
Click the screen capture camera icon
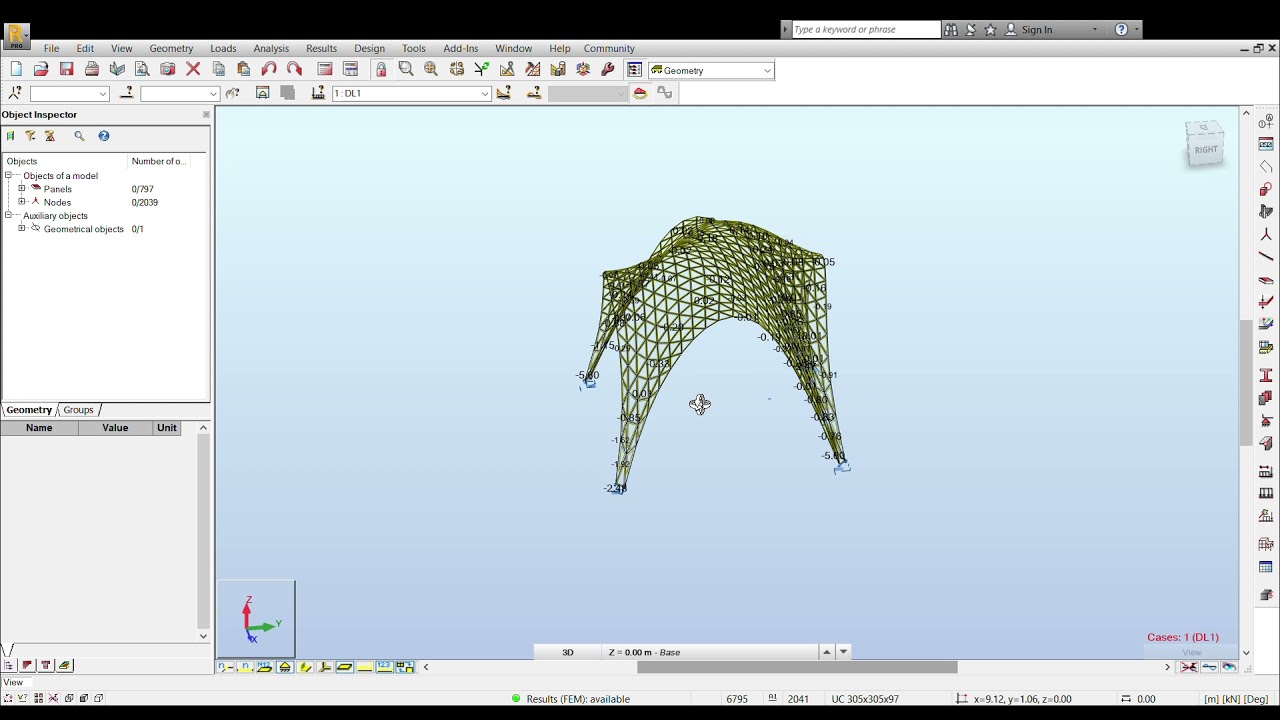click(168, 70)
